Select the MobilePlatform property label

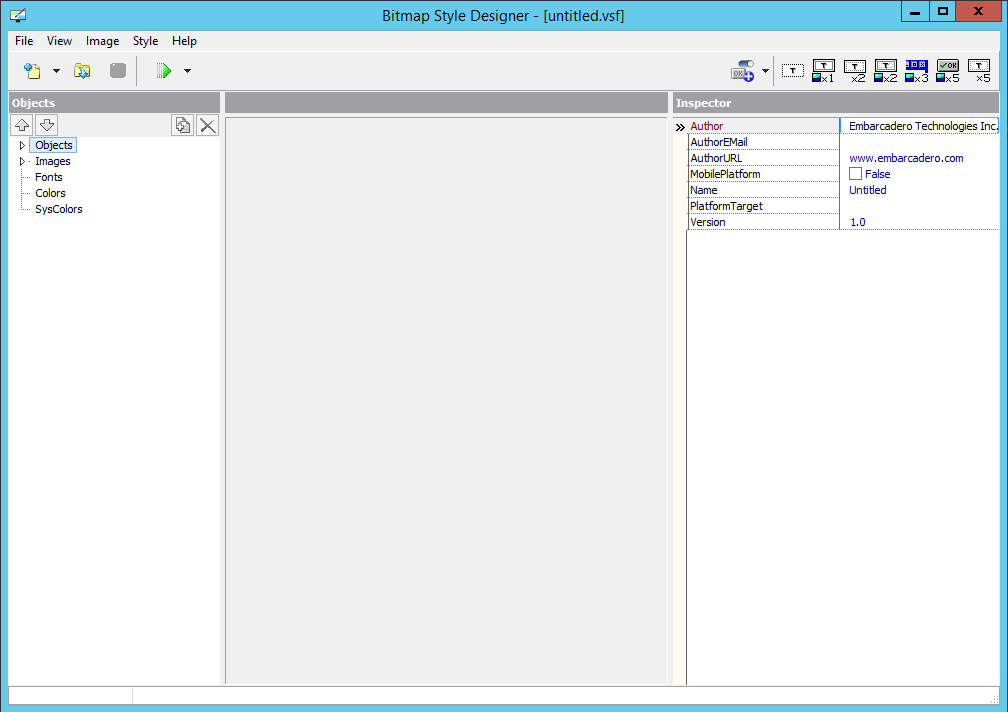[724, 174]
